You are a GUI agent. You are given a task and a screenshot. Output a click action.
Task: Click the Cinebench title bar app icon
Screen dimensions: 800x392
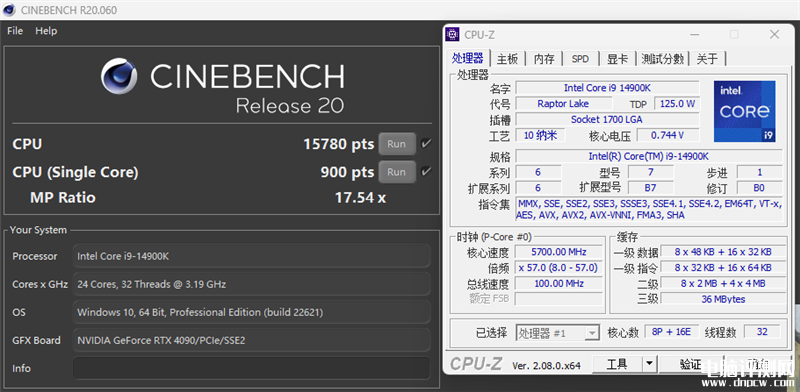pos(9,10)
